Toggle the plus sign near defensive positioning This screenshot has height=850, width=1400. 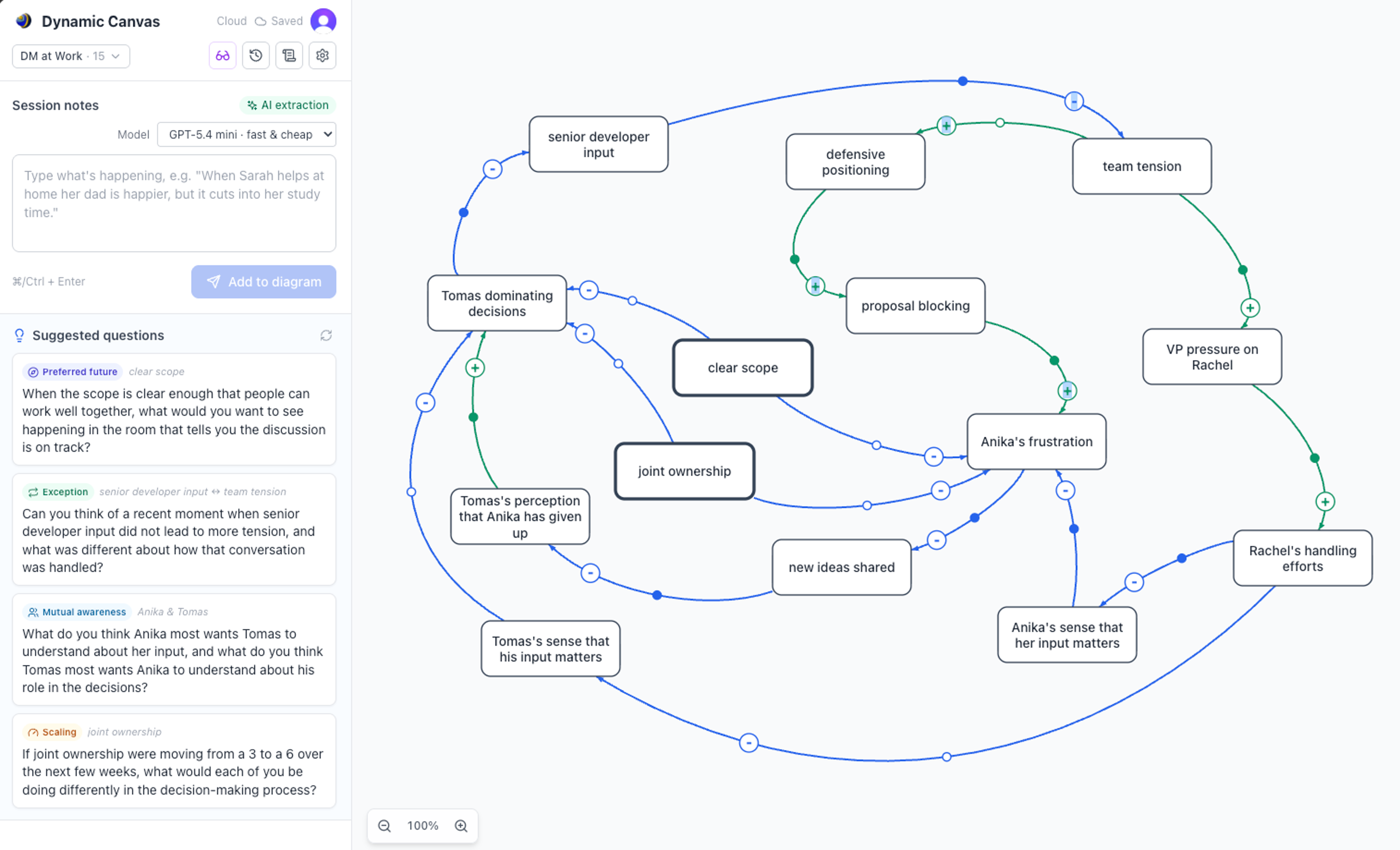pyautogui.click(x=946, y=126)
